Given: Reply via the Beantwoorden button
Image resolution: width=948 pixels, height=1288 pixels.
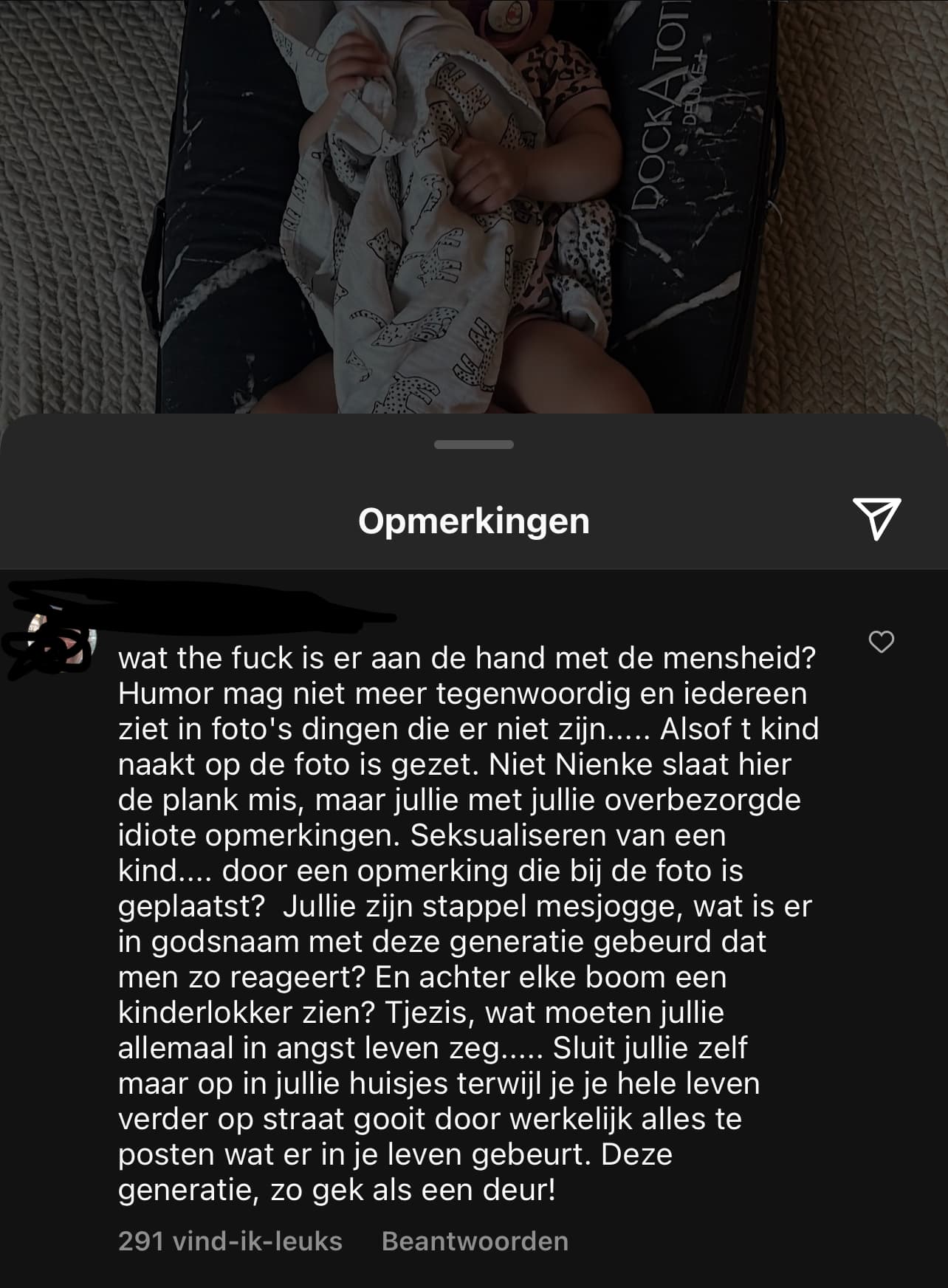Looking at the screenshot, I should point(475,1241).
